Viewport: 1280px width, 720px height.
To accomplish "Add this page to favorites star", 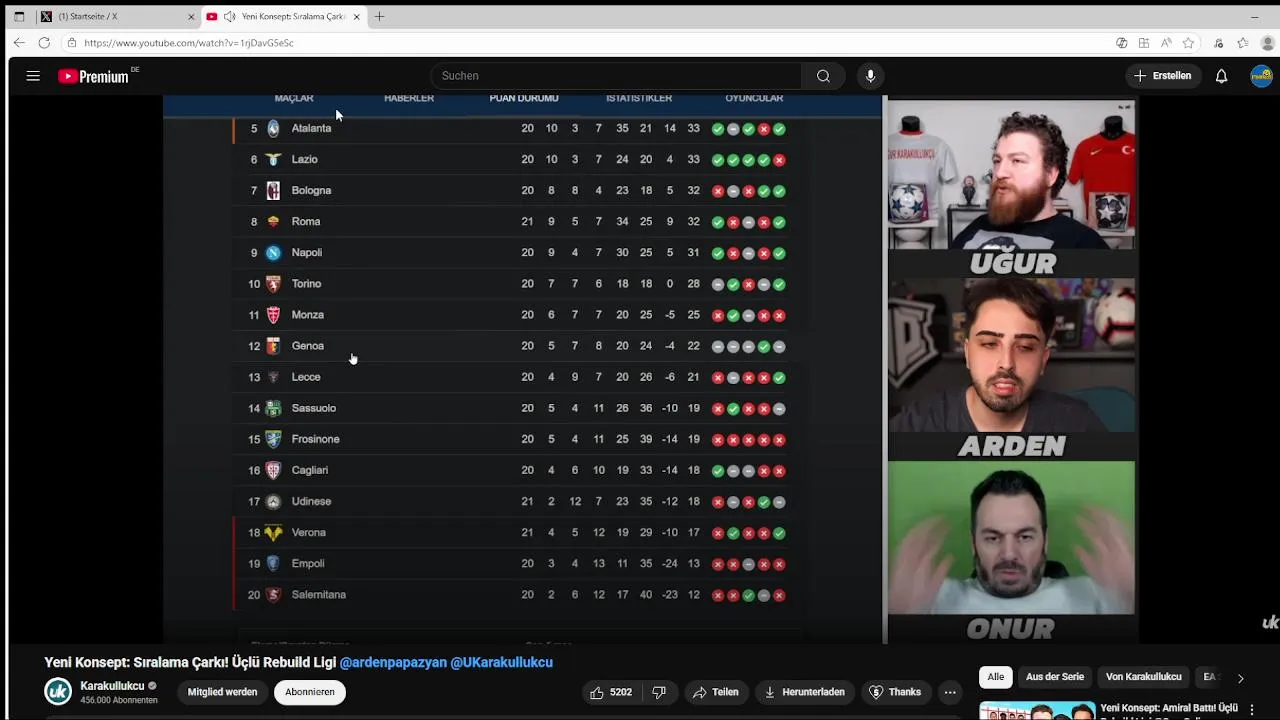I will tap(1188, 43).
